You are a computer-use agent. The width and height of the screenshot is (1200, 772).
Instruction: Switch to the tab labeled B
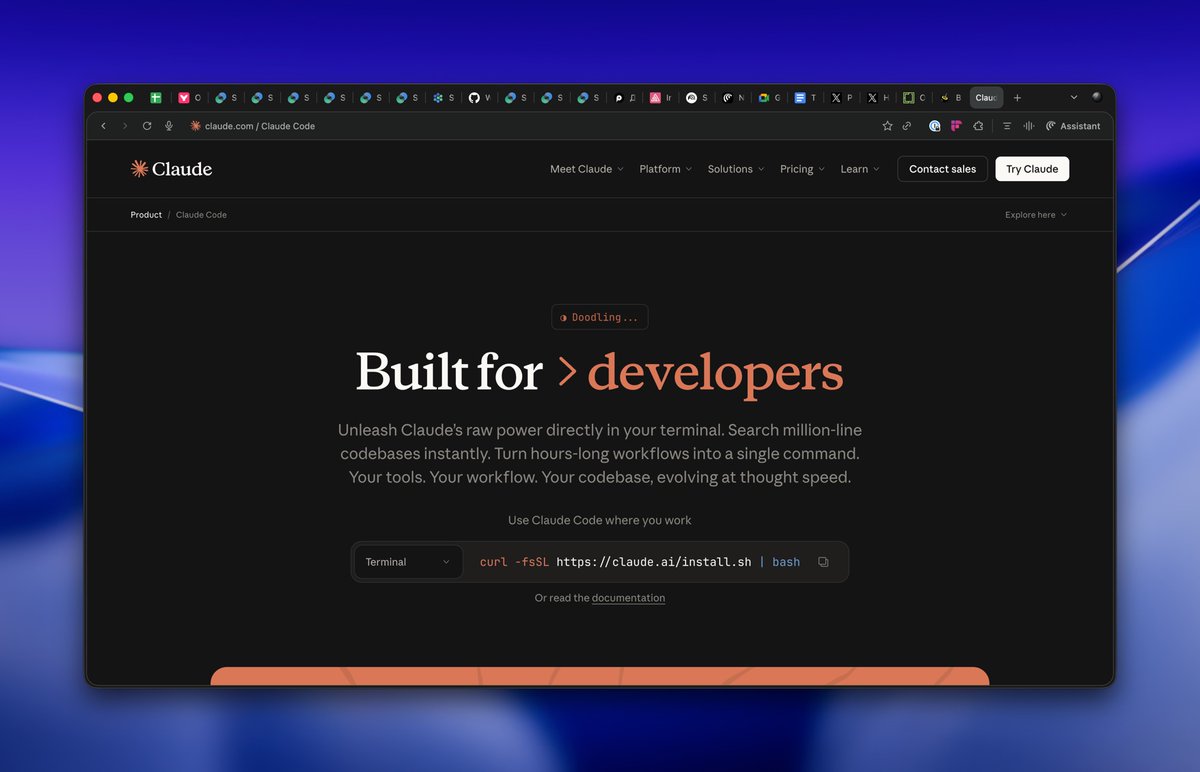[x=951, y=98]
